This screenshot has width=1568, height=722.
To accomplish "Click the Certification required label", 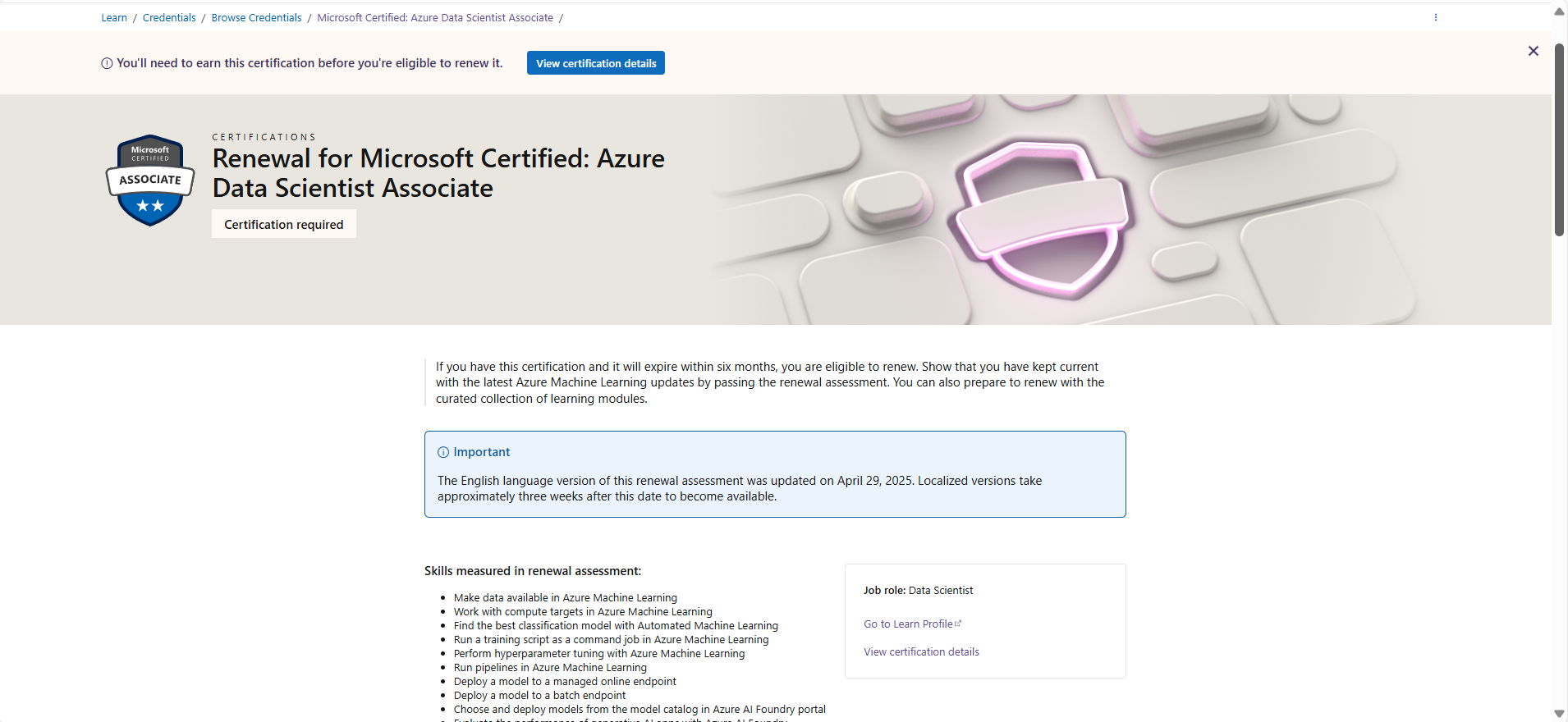I will point(284,224).
